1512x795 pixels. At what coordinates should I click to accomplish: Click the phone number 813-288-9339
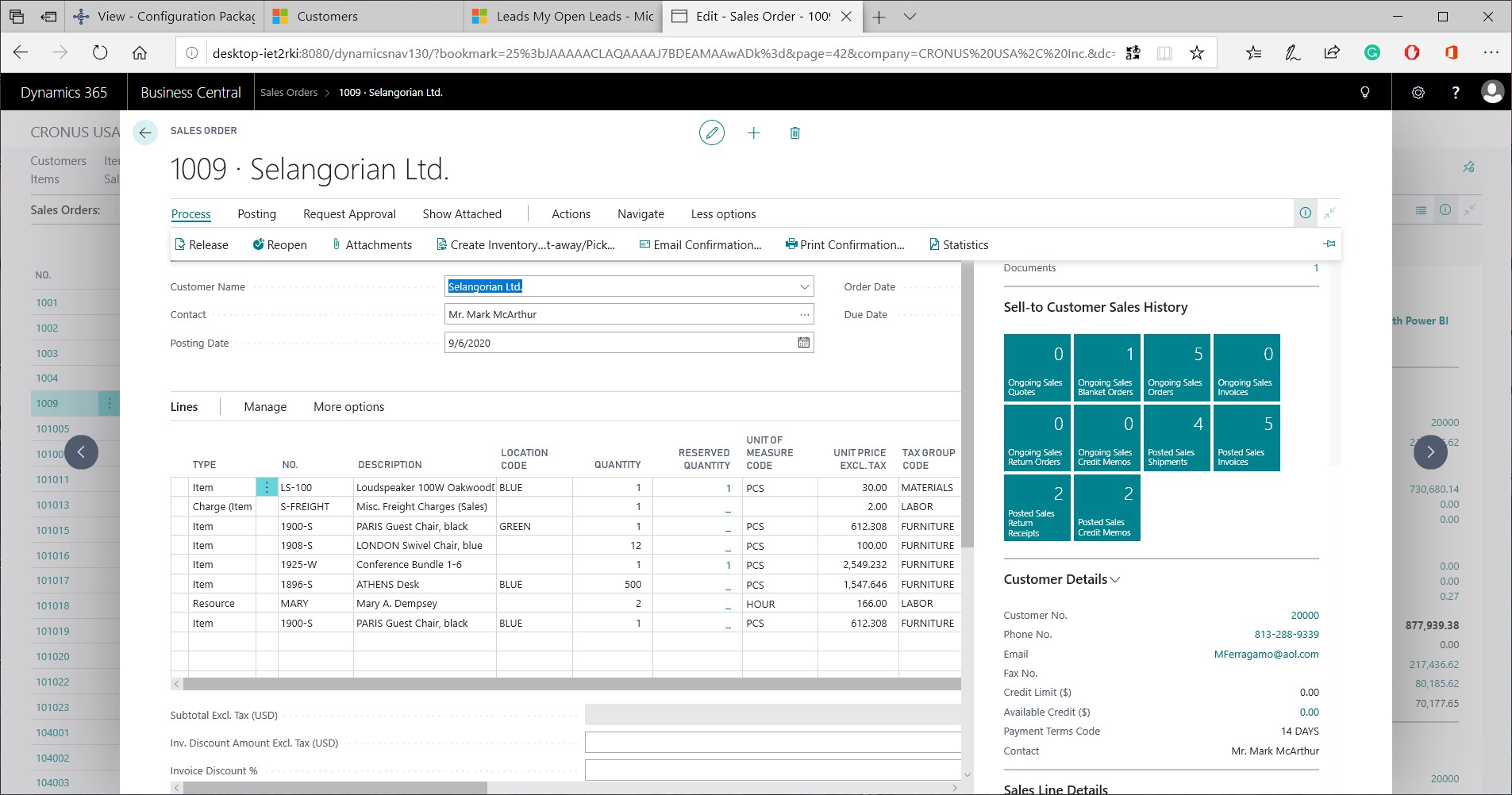point(1287,635)
